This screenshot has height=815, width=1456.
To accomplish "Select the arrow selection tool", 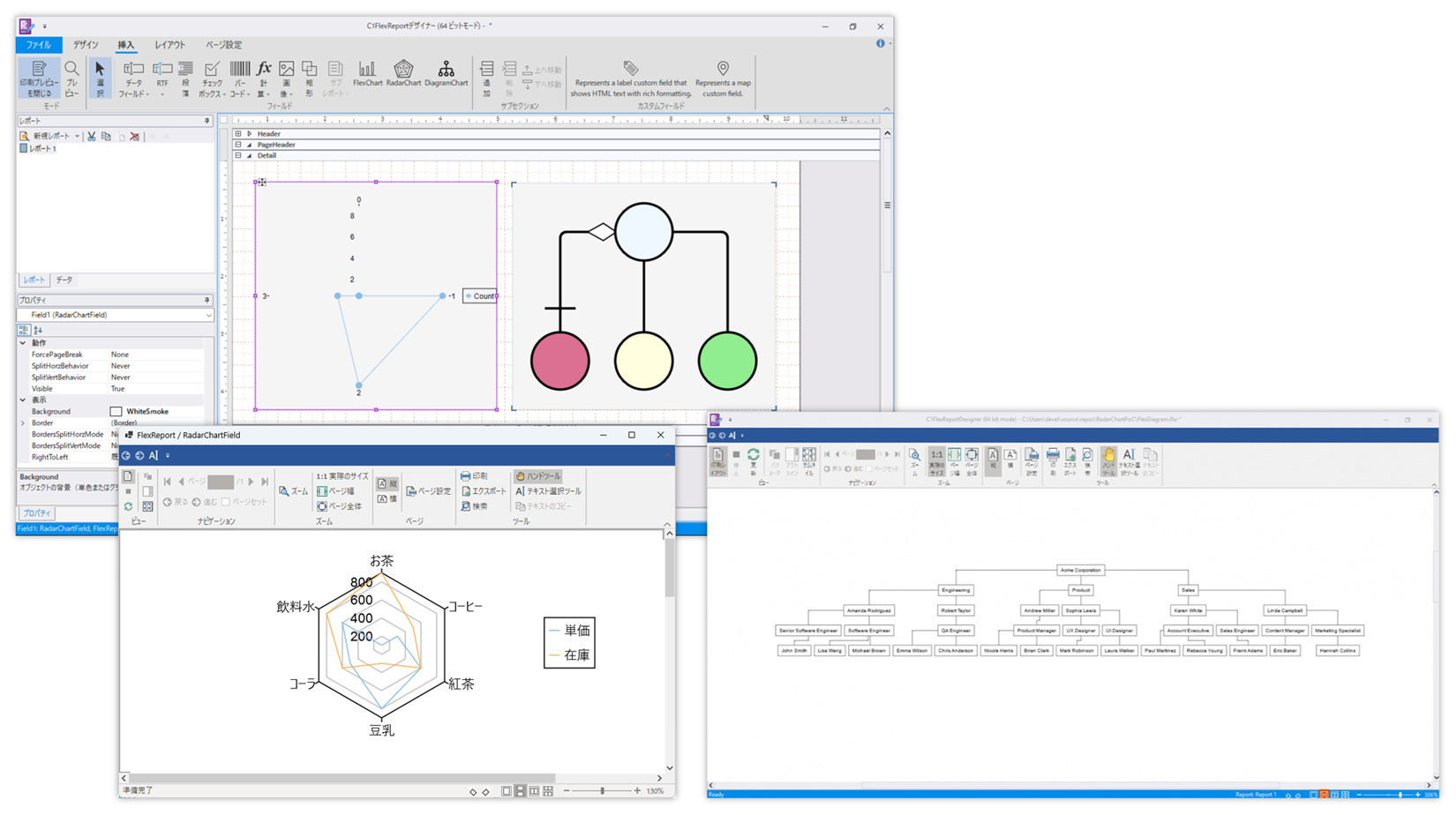I will 100,79.
